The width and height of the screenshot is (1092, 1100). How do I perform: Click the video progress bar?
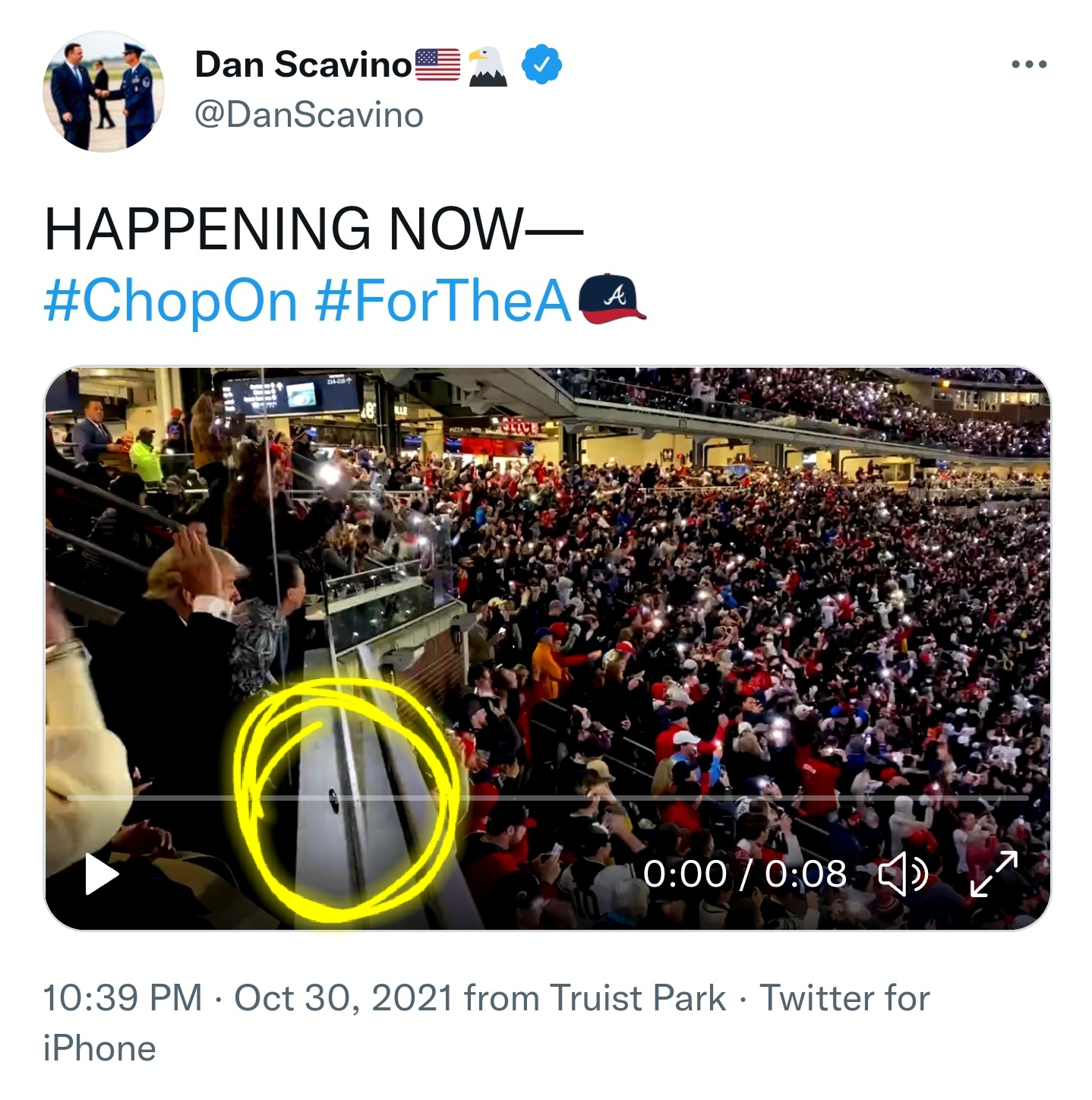coord(547,798)
